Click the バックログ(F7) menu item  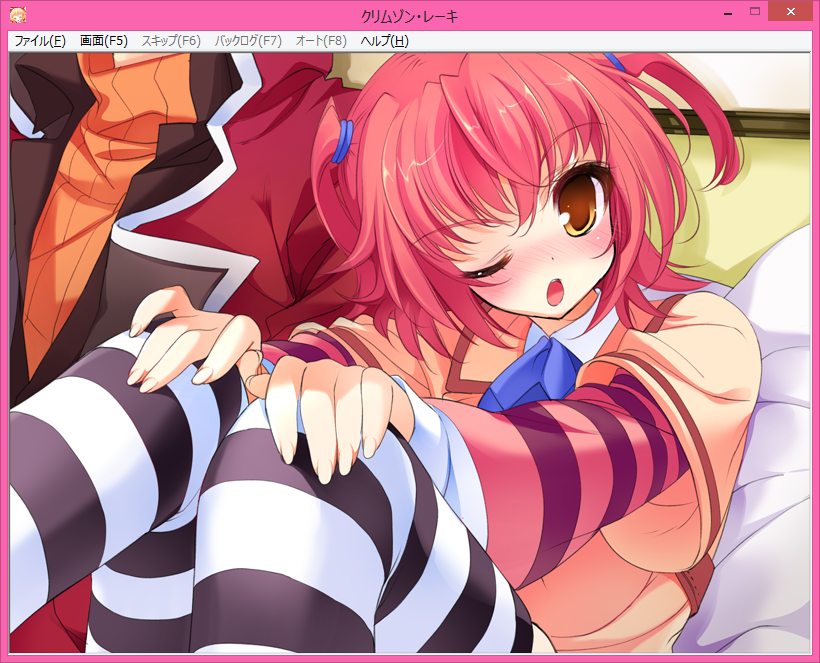pyautogui.click(x=248, y=41)
